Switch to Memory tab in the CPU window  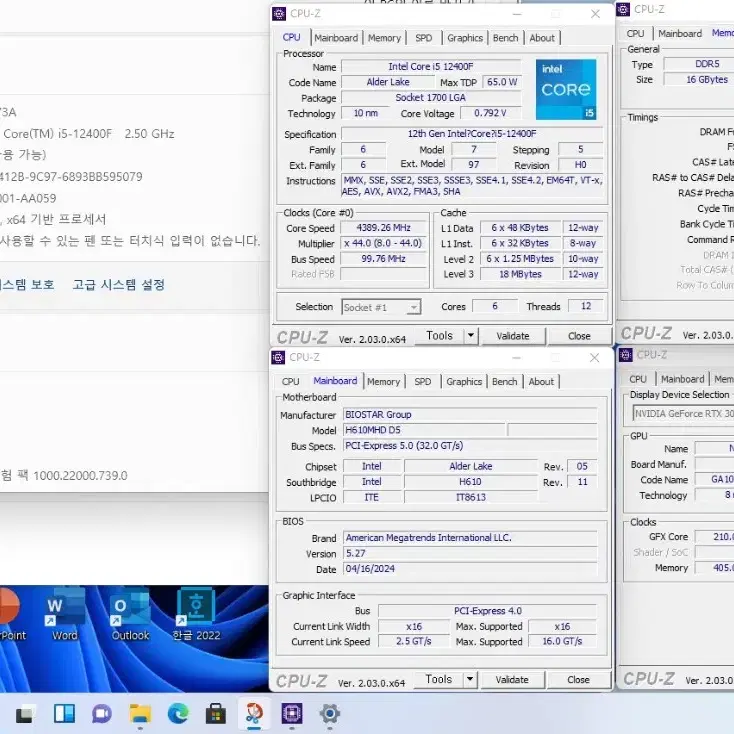[x=384, y=38]
